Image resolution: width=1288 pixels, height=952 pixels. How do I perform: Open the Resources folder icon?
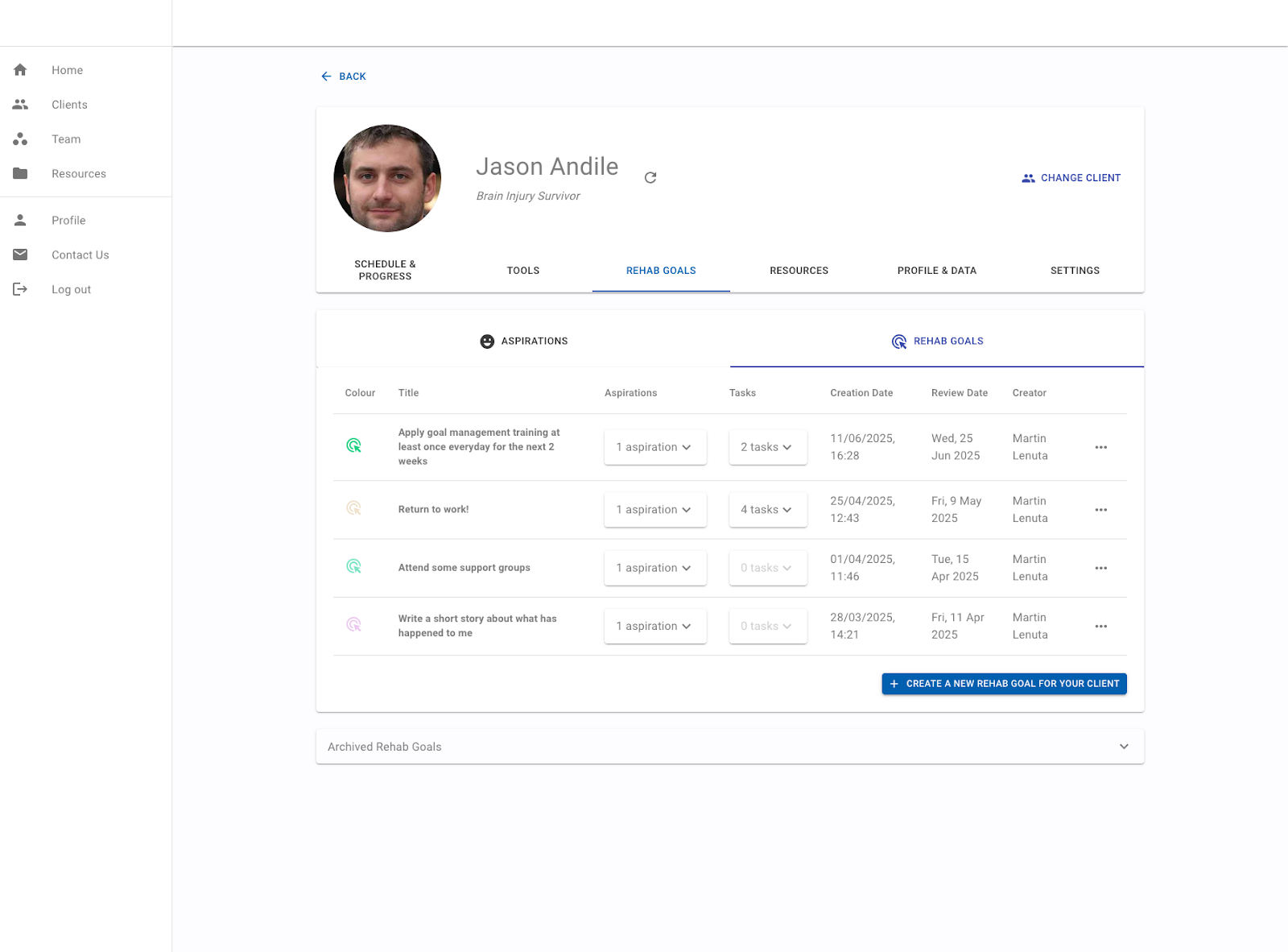[20, 174]
